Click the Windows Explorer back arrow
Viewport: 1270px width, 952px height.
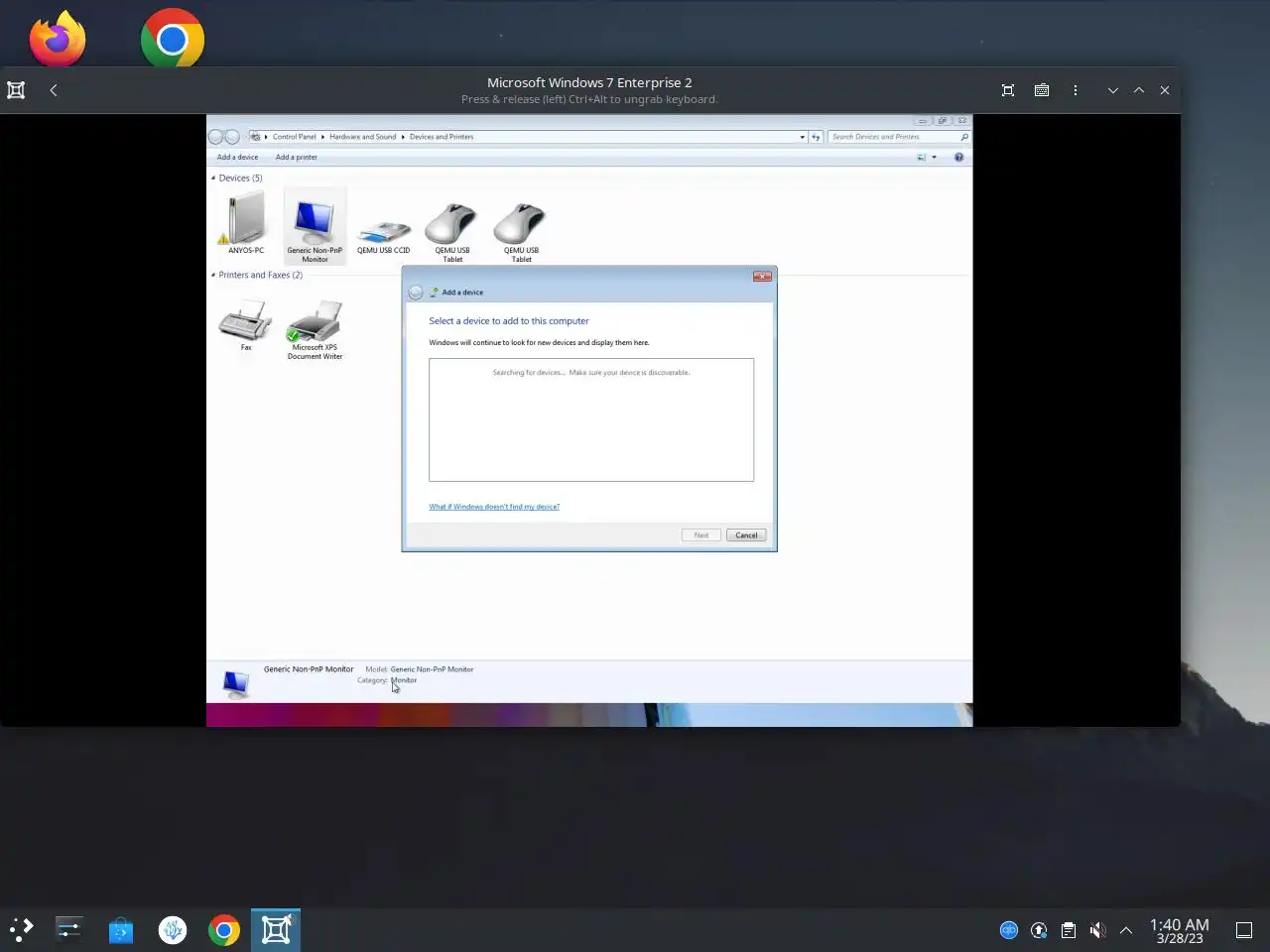215,137
